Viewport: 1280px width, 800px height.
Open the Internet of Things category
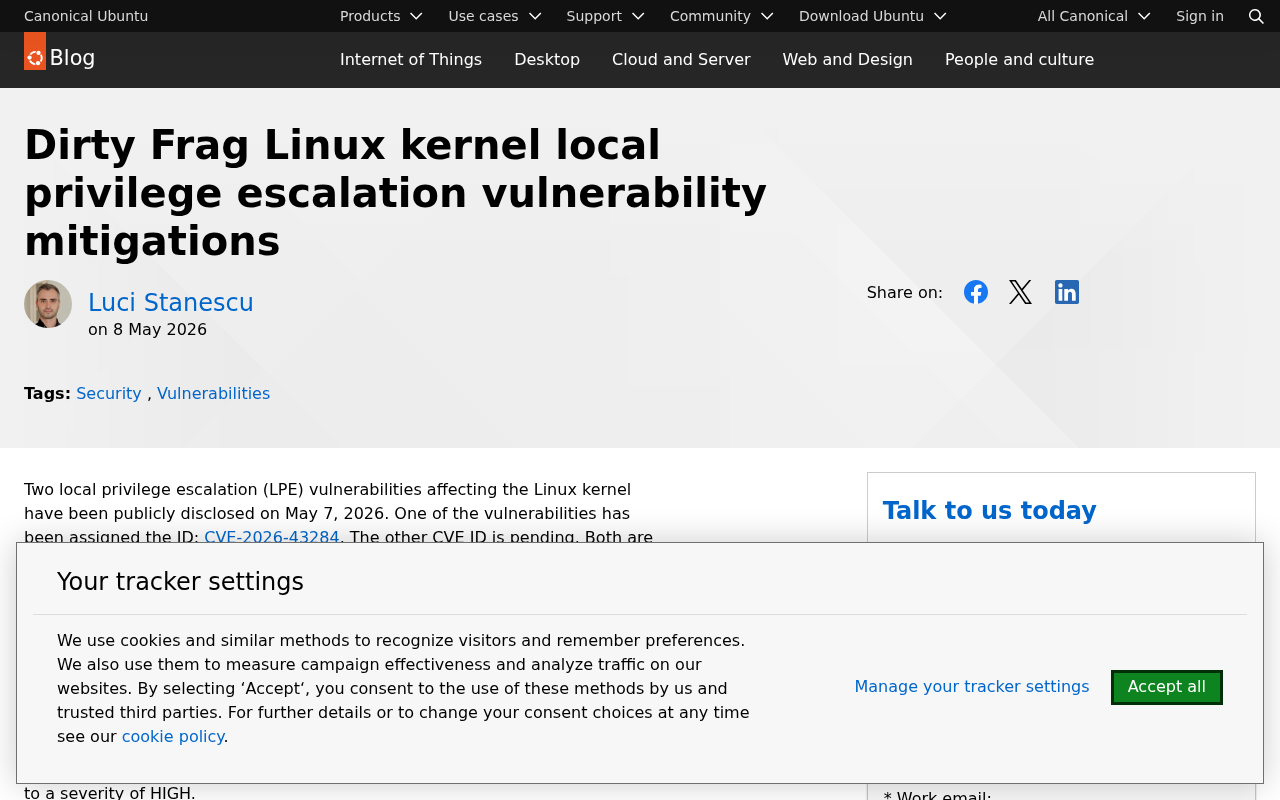(x=411, y=59)
